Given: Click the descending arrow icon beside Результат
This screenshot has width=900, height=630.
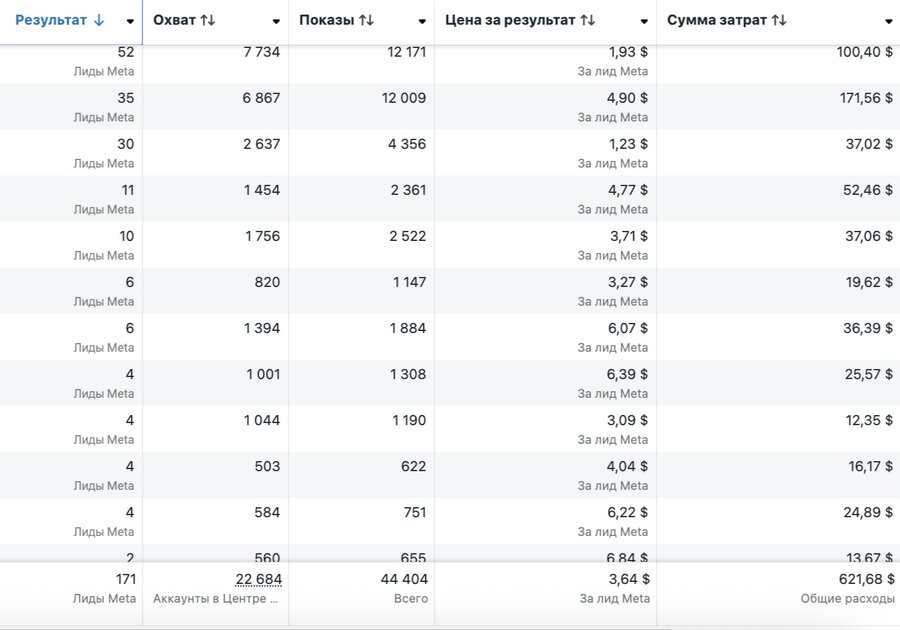Looking at the screenshot, I should pyautogui.click(x=99, y=20).
